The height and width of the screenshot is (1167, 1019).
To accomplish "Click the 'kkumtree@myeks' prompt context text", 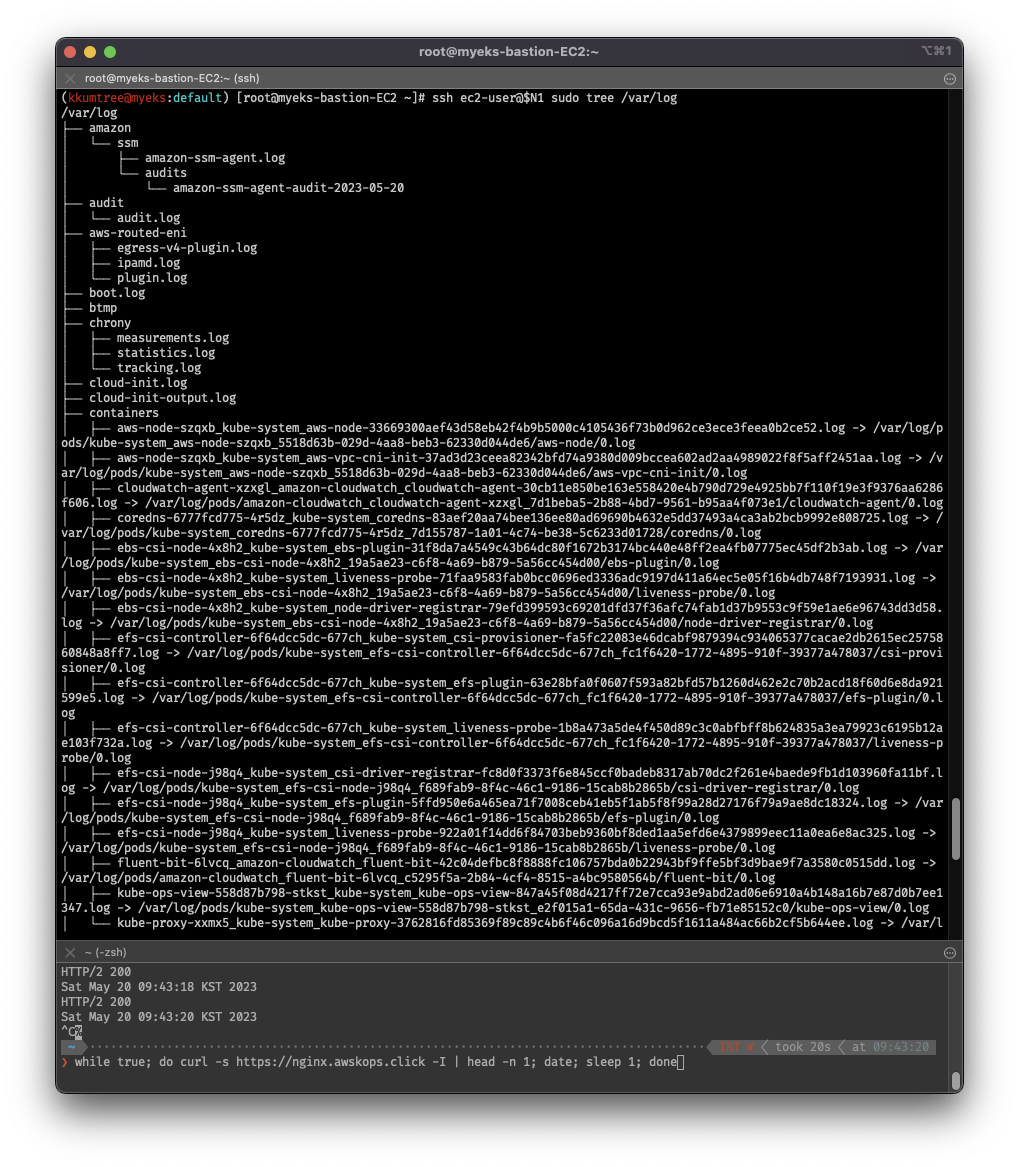I will pos(117,97).
